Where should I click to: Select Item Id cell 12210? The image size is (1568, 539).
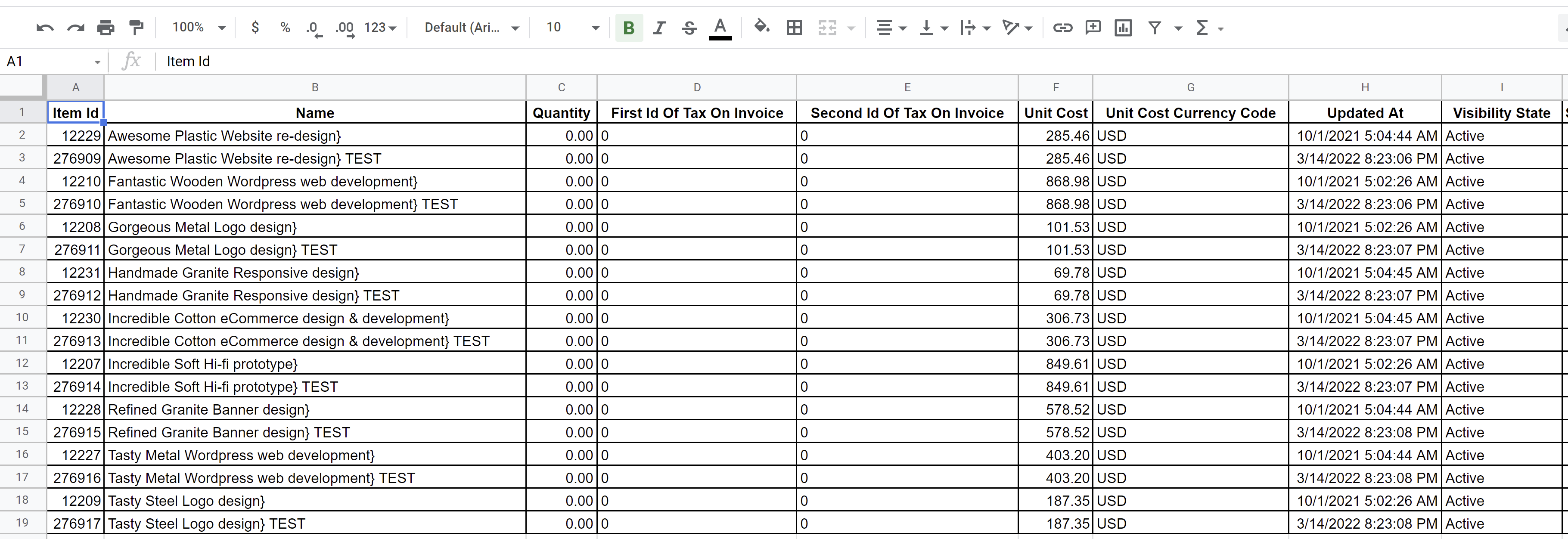75,181
